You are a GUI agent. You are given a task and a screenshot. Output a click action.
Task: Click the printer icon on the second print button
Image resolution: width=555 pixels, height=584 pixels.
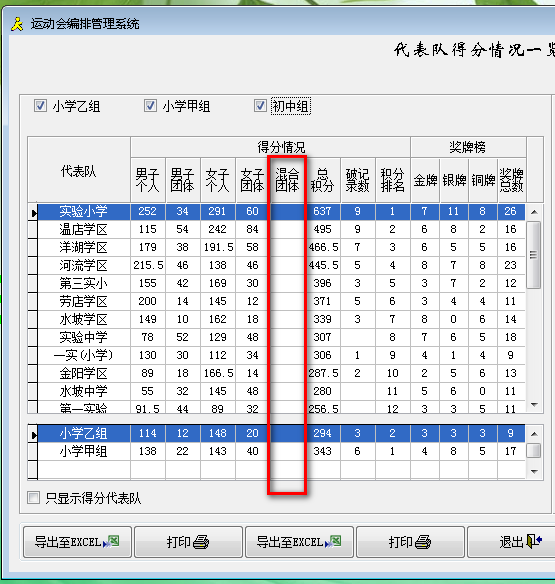point(424,542)
